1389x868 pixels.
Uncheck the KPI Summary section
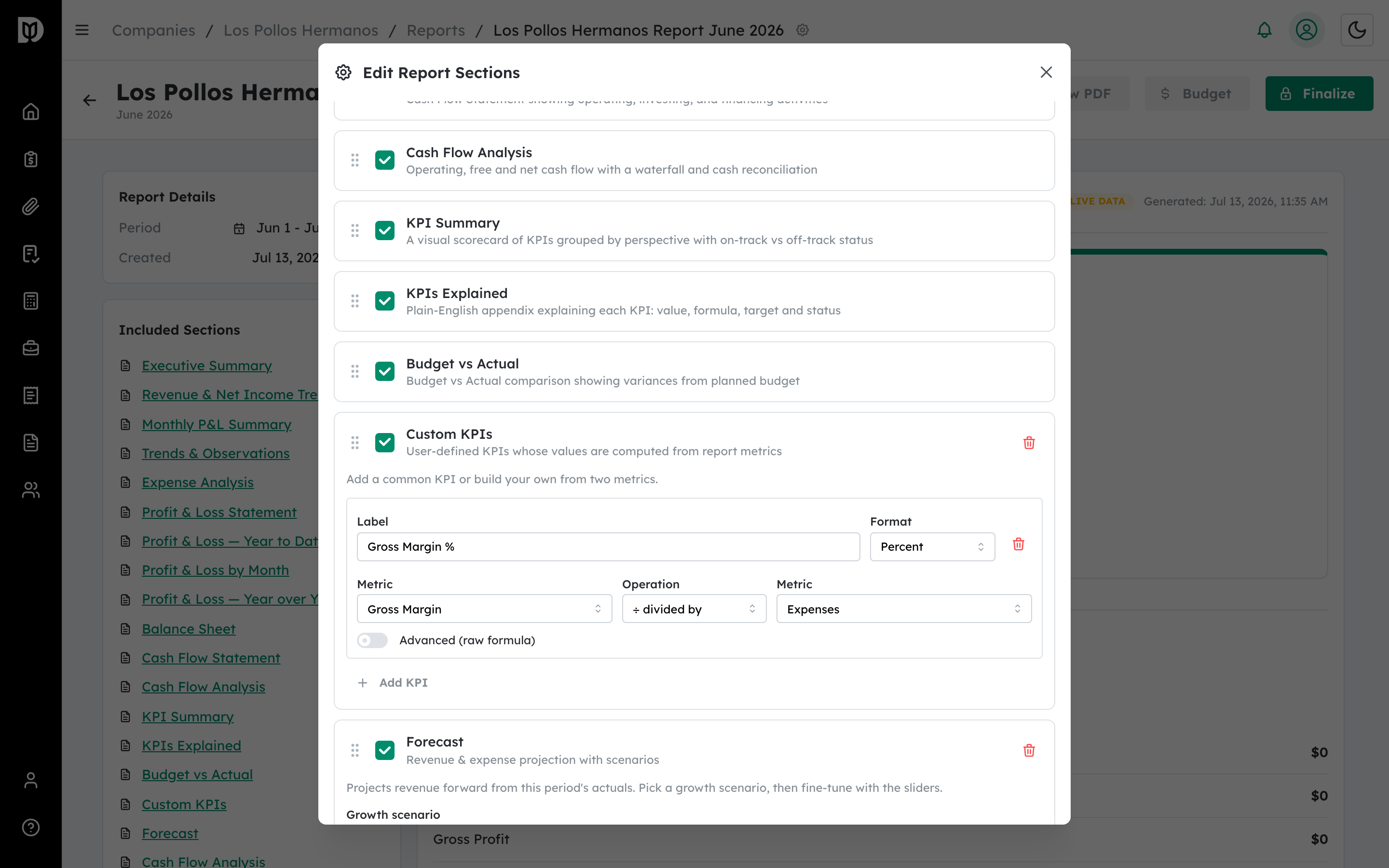click(384, 231)
